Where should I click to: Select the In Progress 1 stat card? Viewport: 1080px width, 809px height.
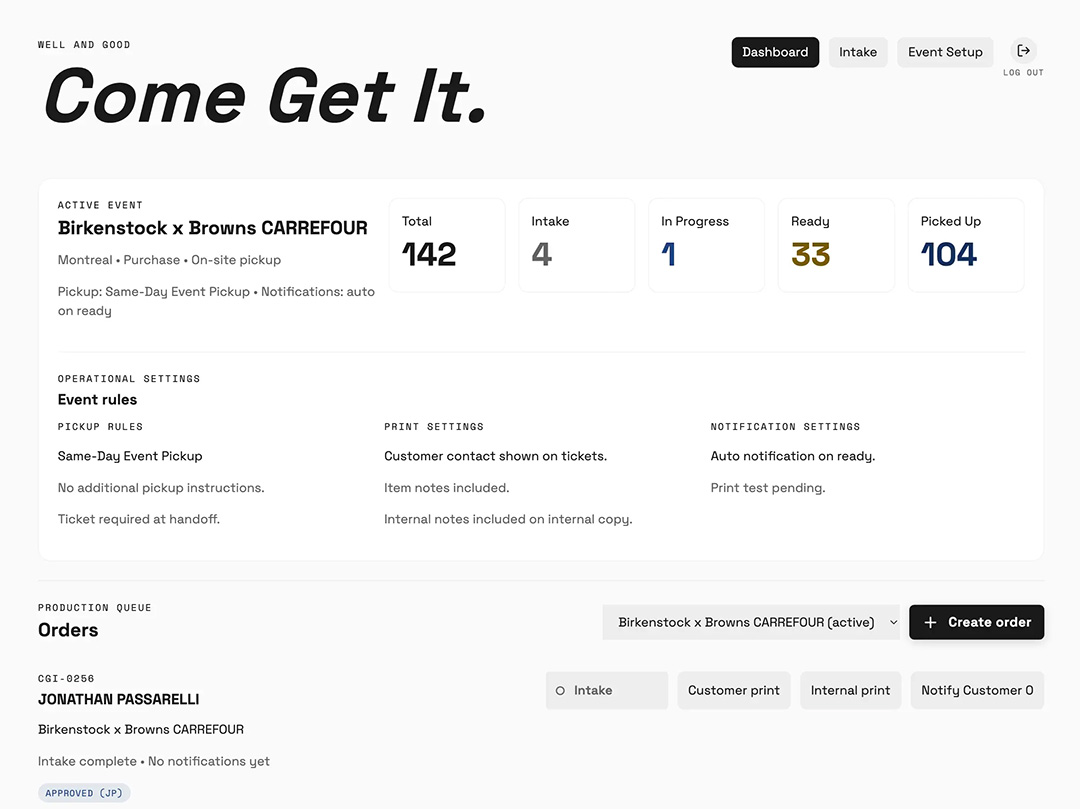tap(706, 245)
